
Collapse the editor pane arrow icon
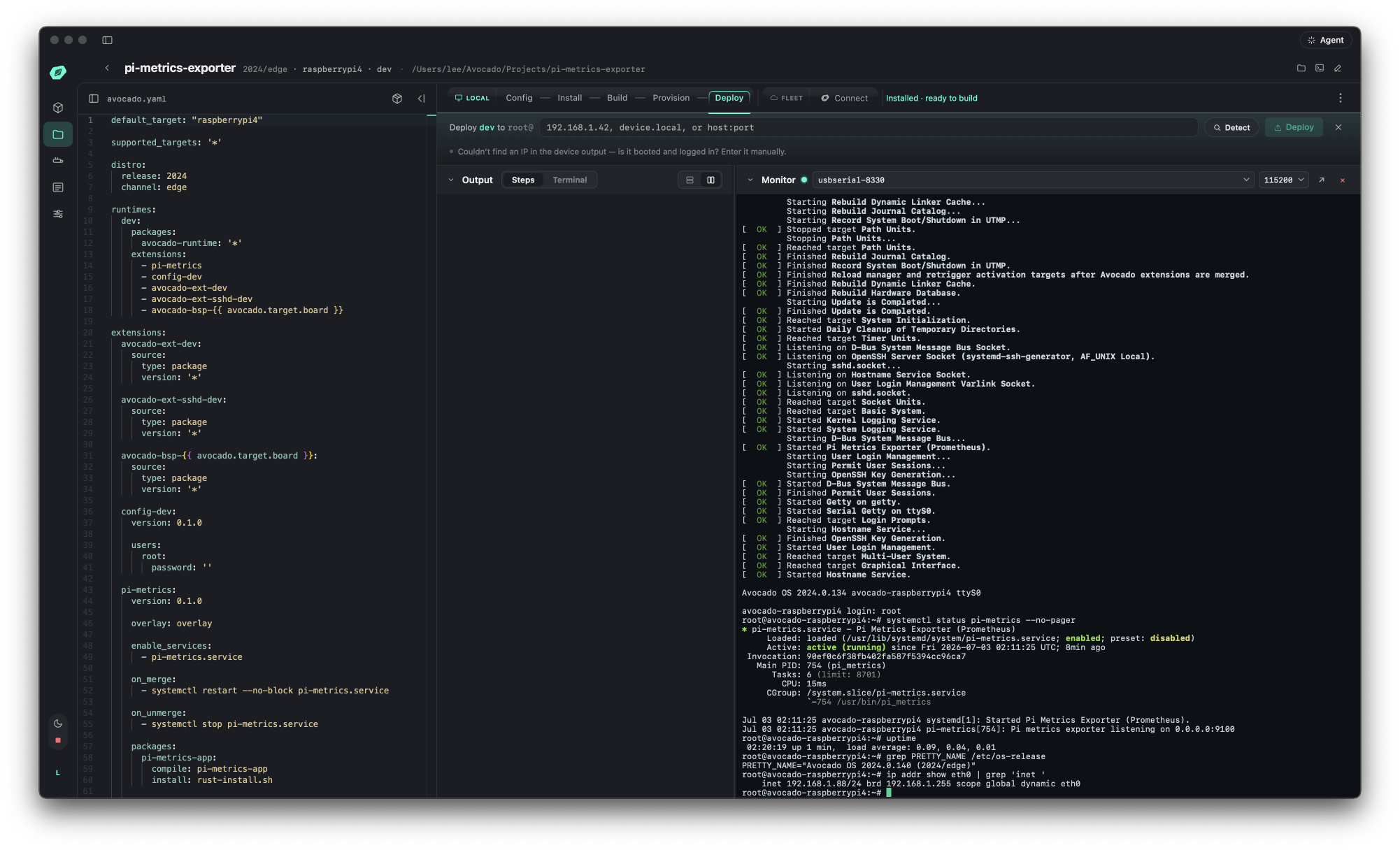pos(421,99)
